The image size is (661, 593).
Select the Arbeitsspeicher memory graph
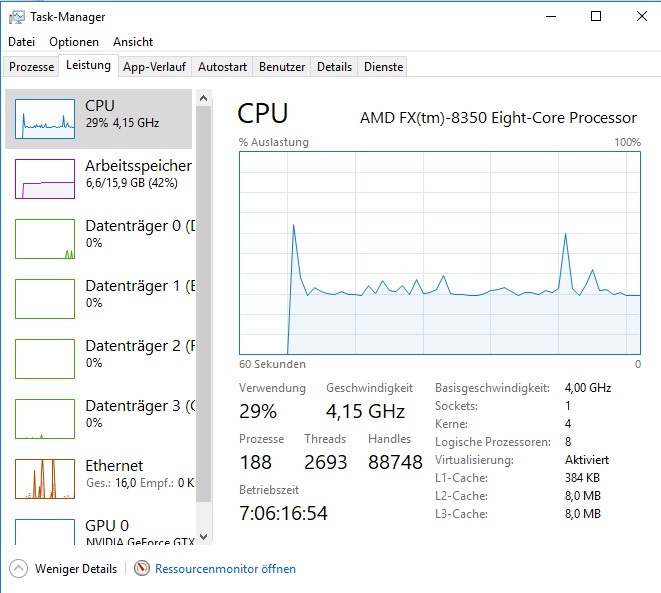coord(45,179)
